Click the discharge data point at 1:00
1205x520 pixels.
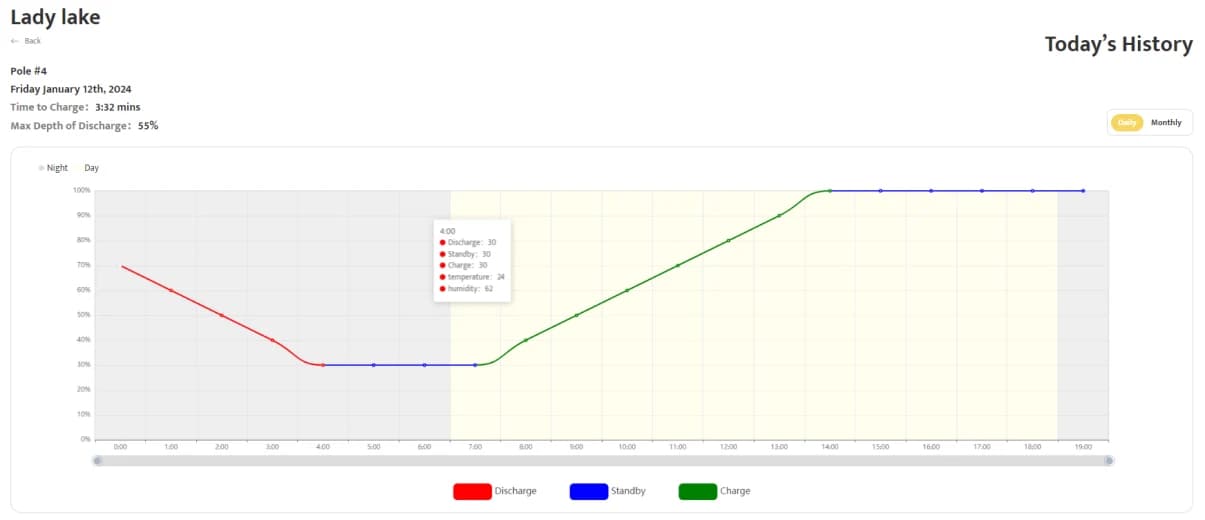171,290
